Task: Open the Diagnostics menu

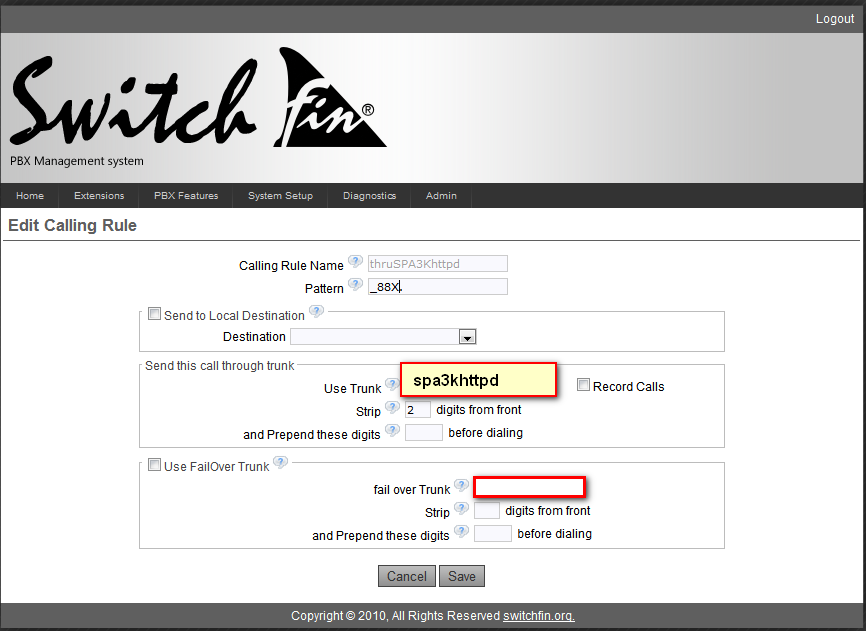Action: (x=369, y=196)
